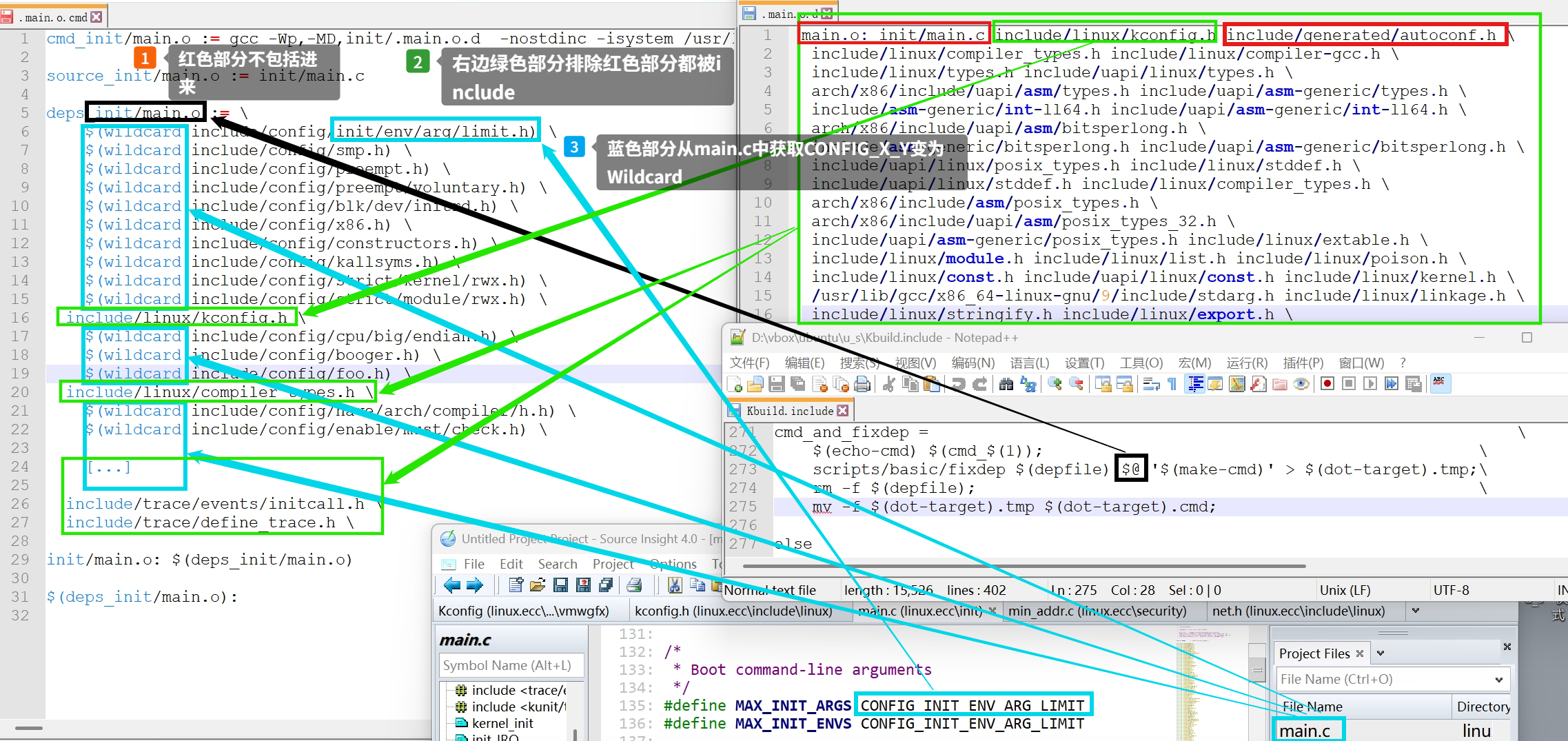Open the 插件(P) menu in Notepad++
The width and height of the screenshot is (1568, 741).
(x=1303, y=363)
